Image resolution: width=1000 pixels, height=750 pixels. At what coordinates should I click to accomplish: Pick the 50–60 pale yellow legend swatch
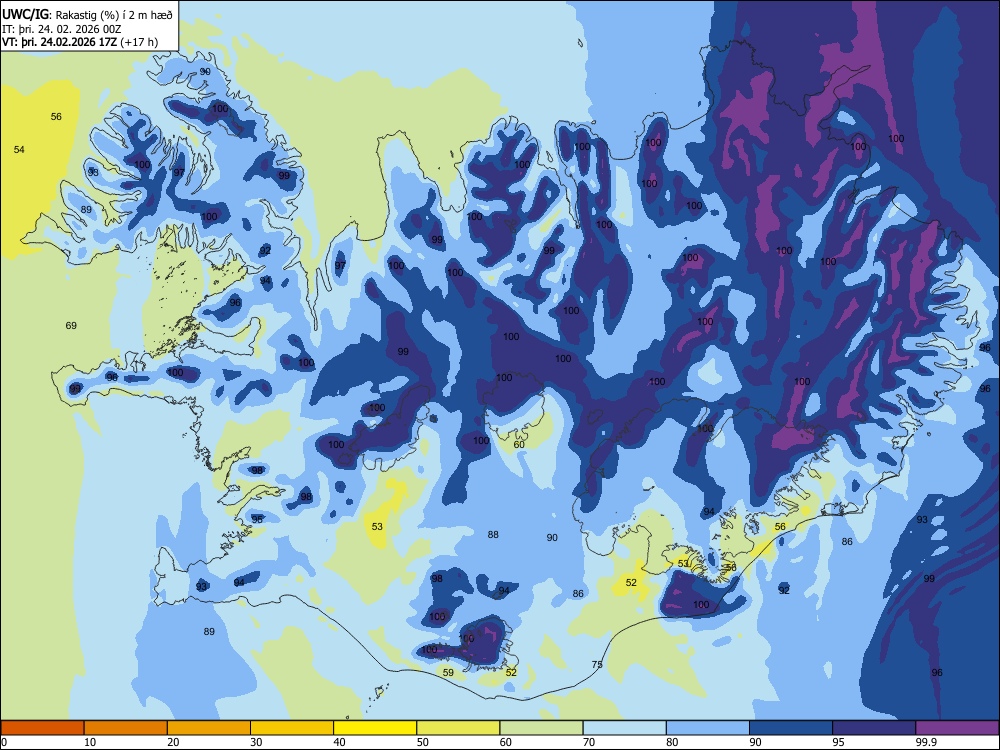point(458,728)
